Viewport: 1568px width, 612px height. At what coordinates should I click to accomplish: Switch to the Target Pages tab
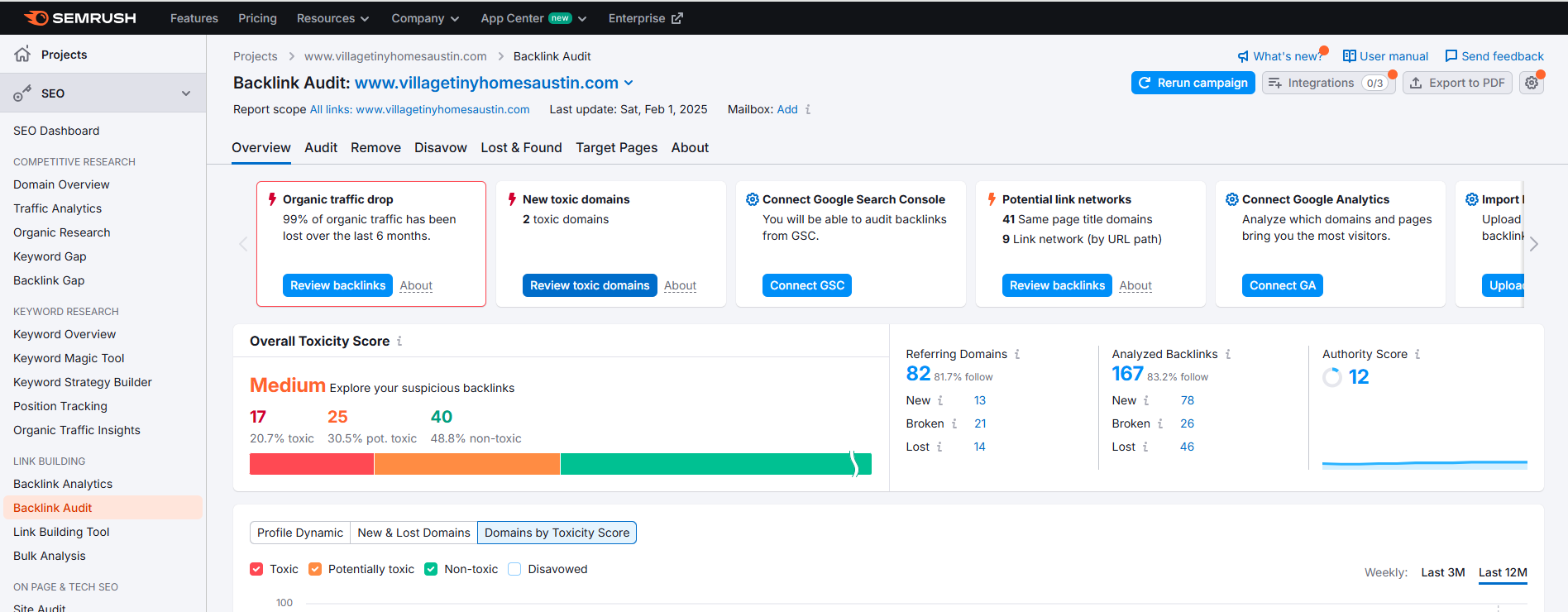tap(617, 147)
